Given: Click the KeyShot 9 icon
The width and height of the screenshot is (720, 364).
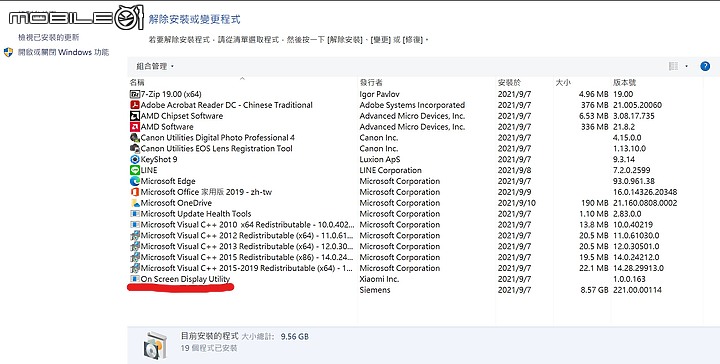Looking at the screenshot, I should (x=135, y=159).
